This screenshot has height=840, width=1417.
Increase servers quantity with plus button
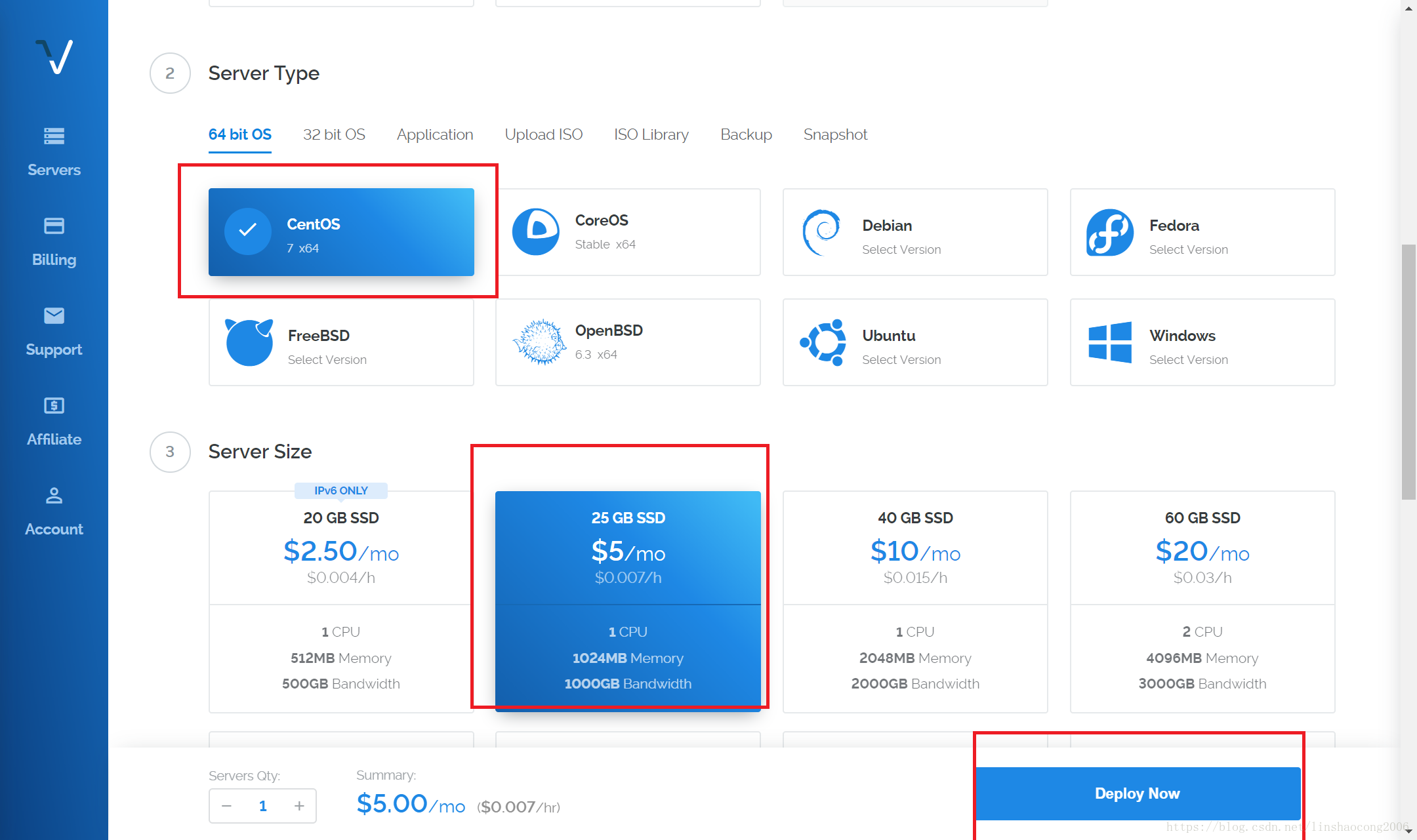299,806
